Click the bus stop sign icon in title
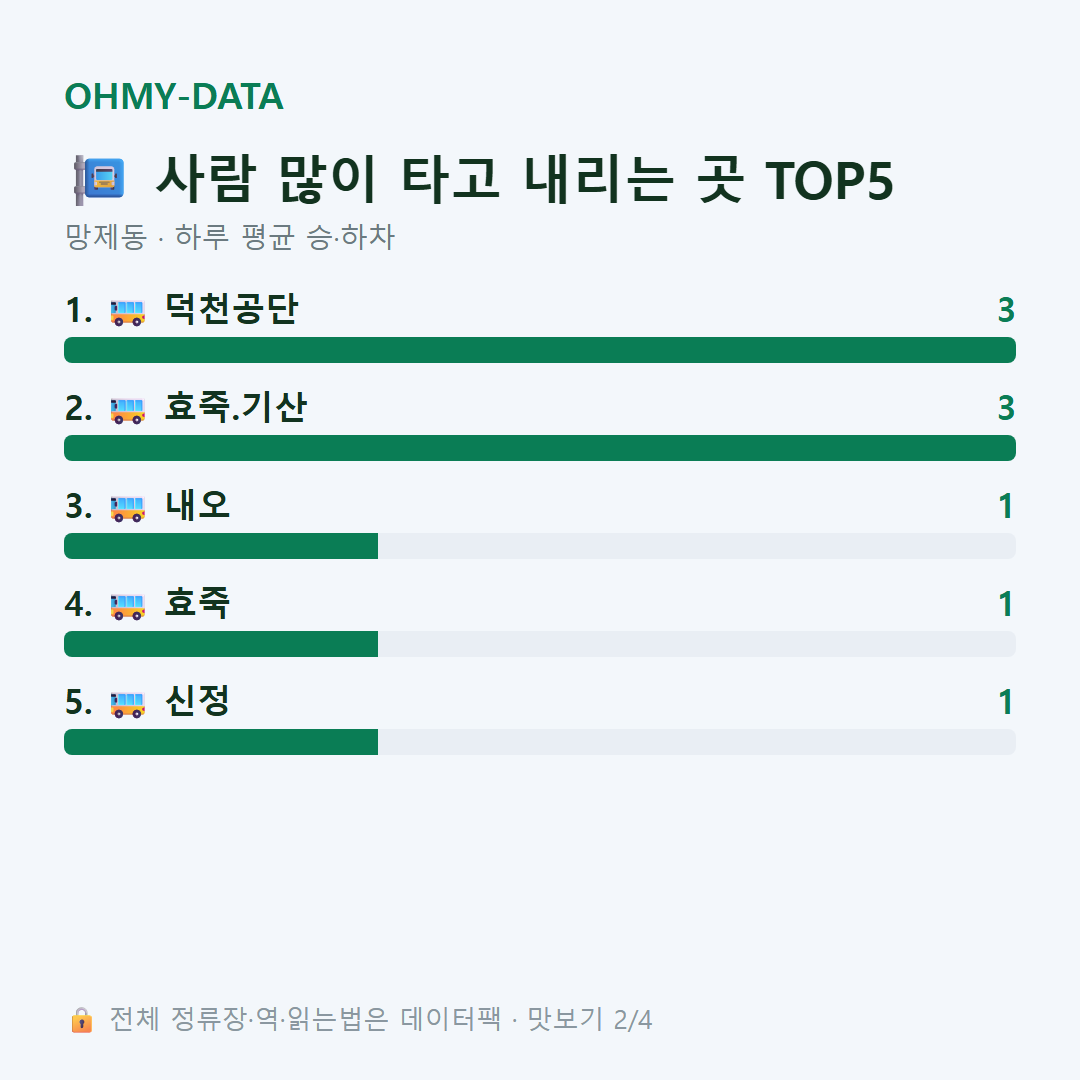Screen dimensions: 1080x1080 click(x=99, y=180)
